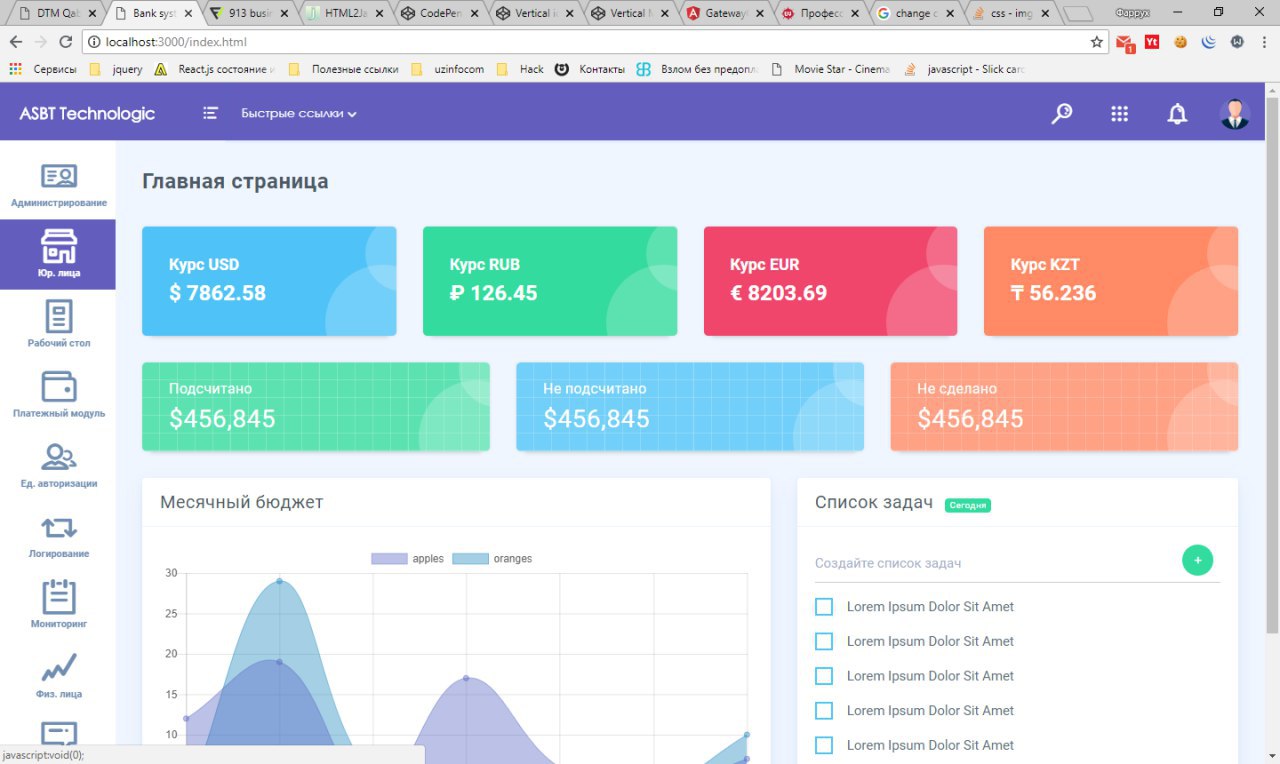Close the Bank syst browser tab
Screen dimensions: 1280x764
(x=188, y=14)
